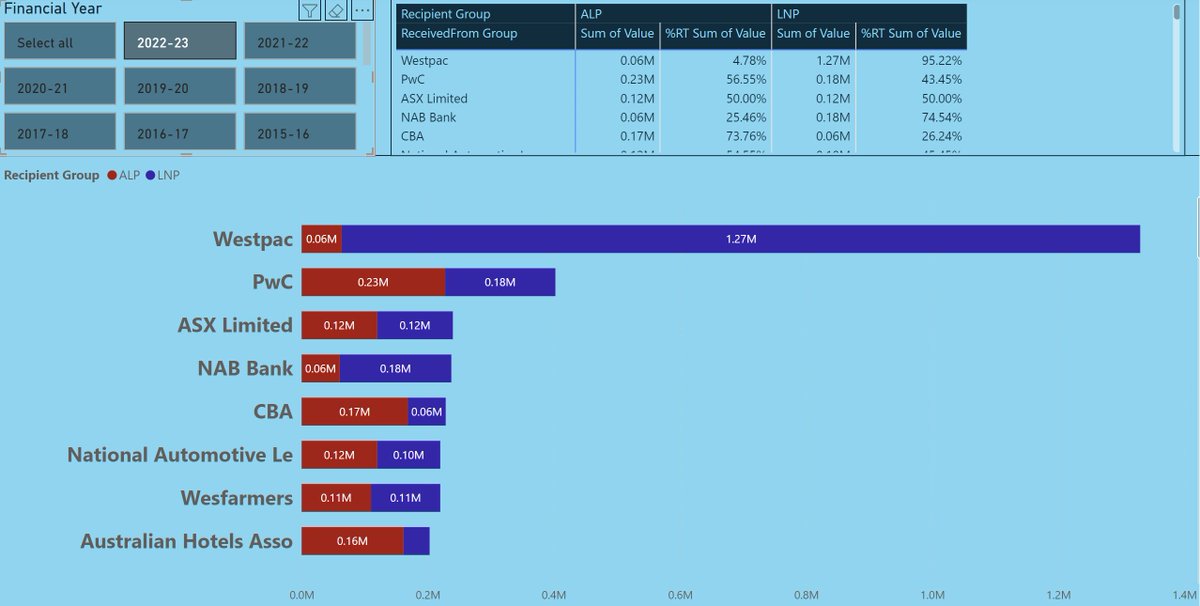Sort by LNP %RT Sum of Value header
The width and height of the screenshot is (1200, 606).
[912, 33]
